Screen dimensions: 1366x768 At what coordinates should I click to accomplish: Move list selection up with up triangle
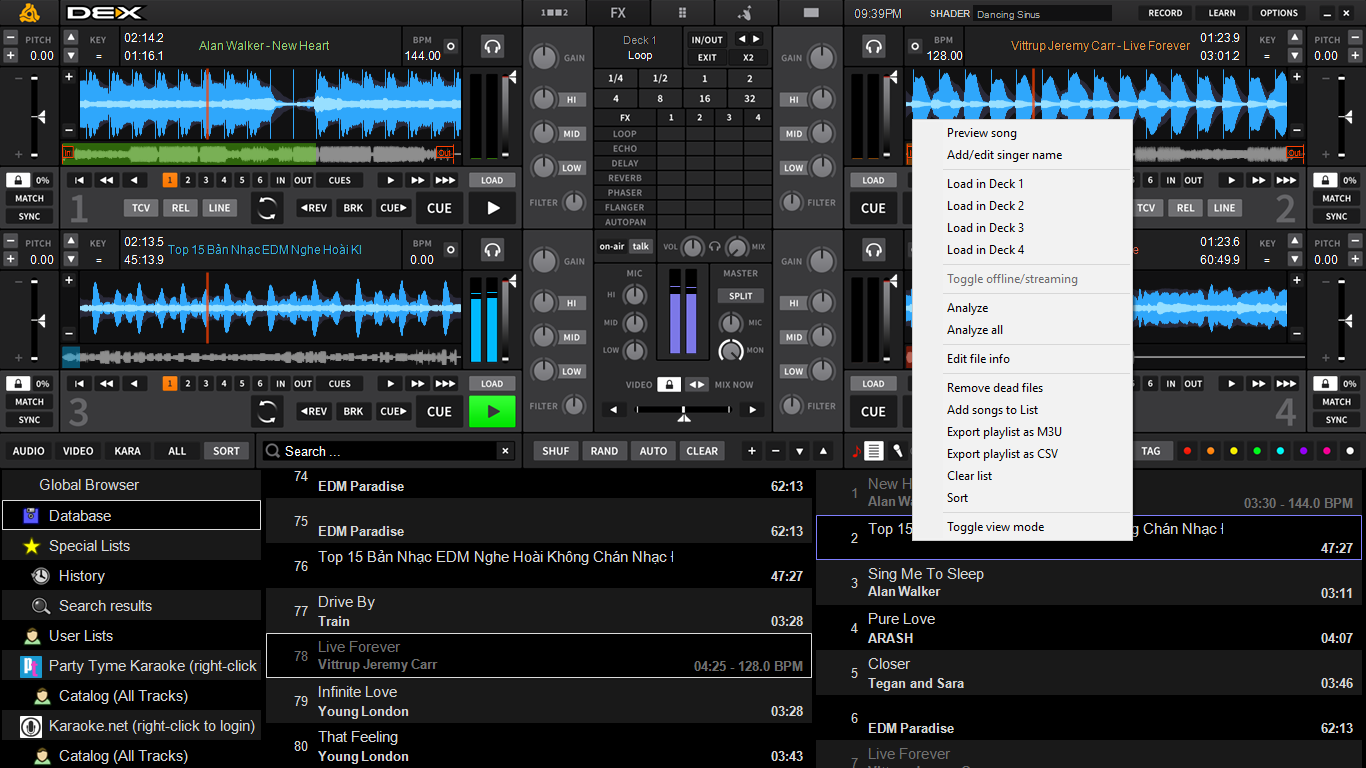[x=823, y=451]
